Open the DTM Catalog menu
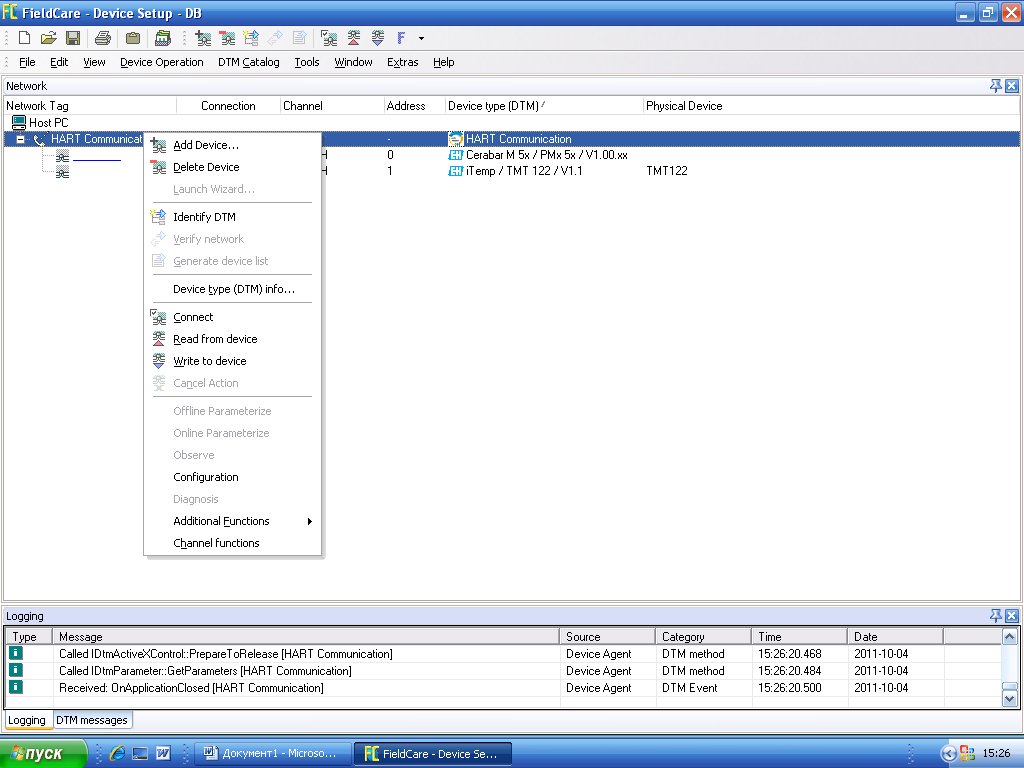The width and height of the screenshot is (1024, 768). point(248,62)
